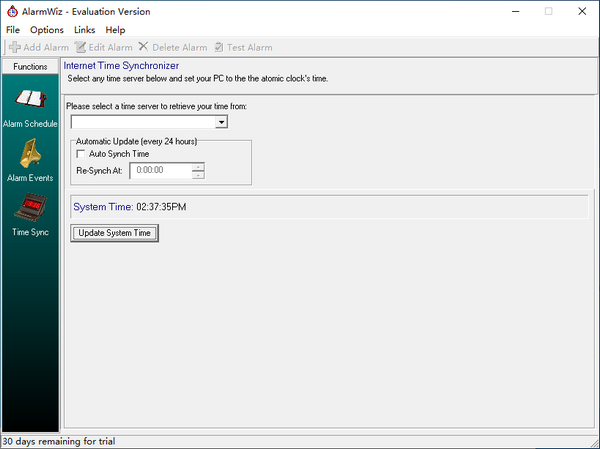
Task: Open the Options menu
Action: coord(47,30)
